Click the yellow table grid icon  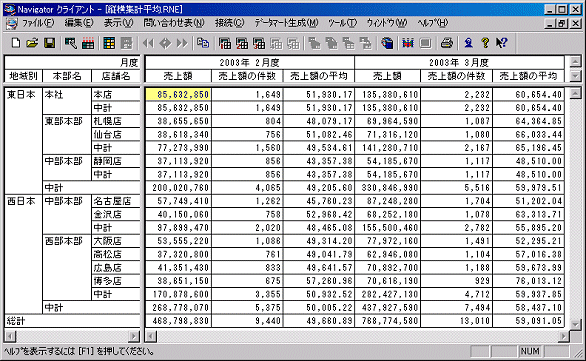point(109,43)
